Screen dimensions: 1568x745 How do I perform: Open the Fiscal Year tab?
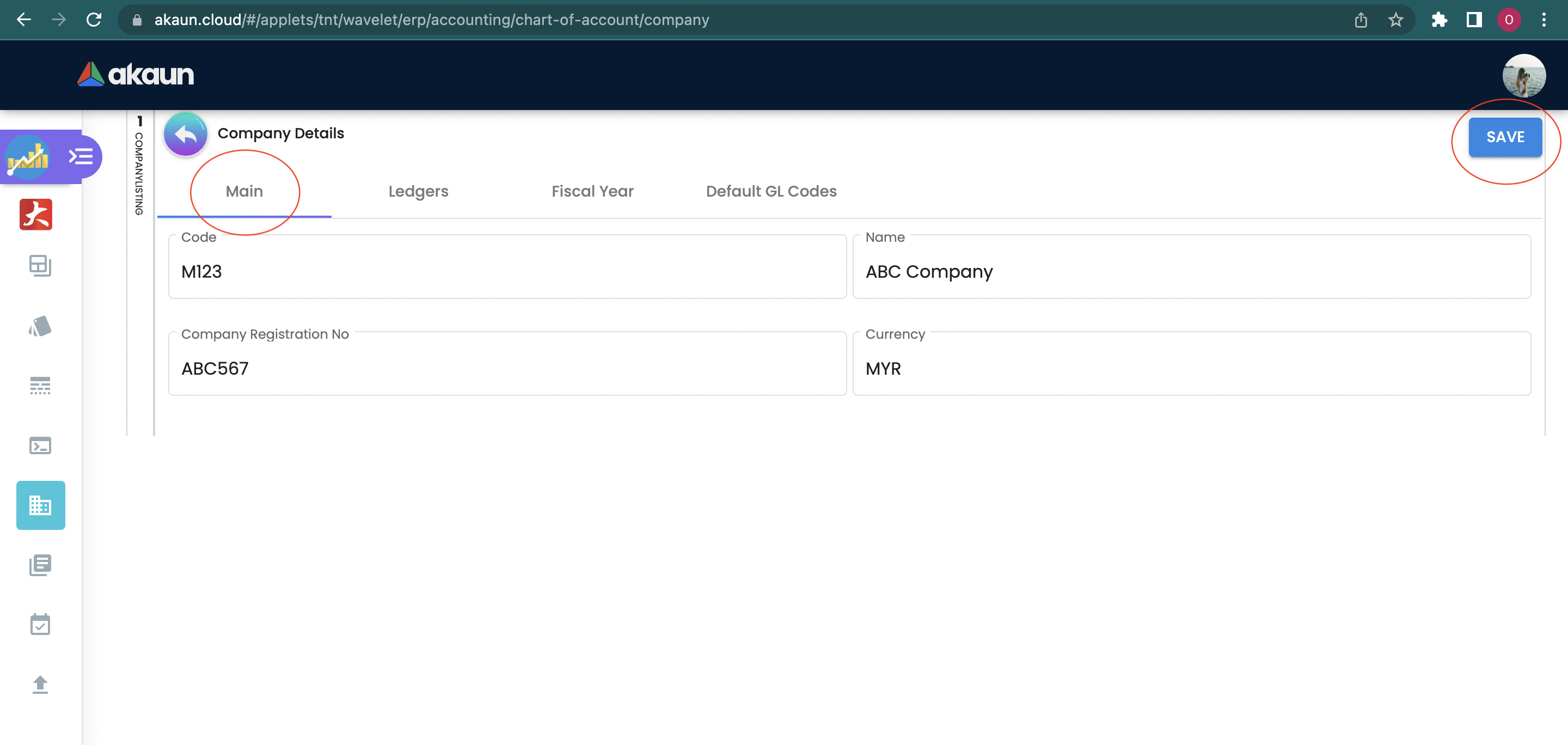click(x=592, y=191)
